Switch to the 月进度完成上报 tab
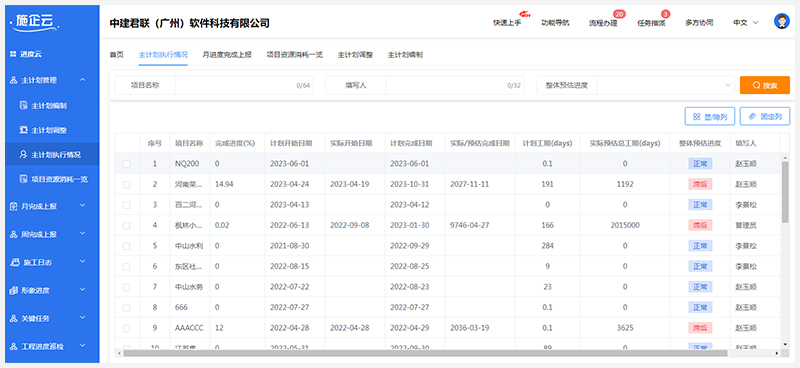 (227, 55)
